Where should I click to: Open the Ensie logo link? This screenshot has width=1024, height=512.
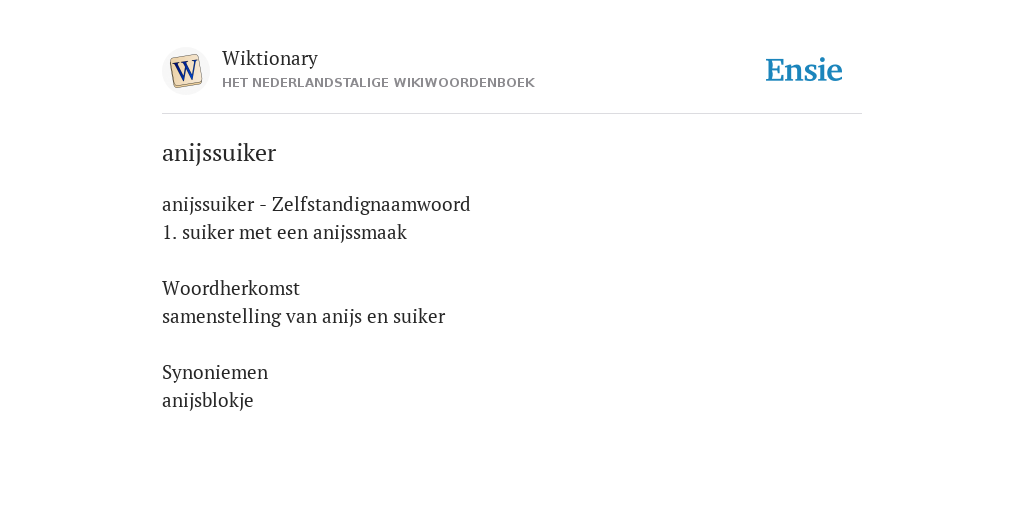point(804,70)
